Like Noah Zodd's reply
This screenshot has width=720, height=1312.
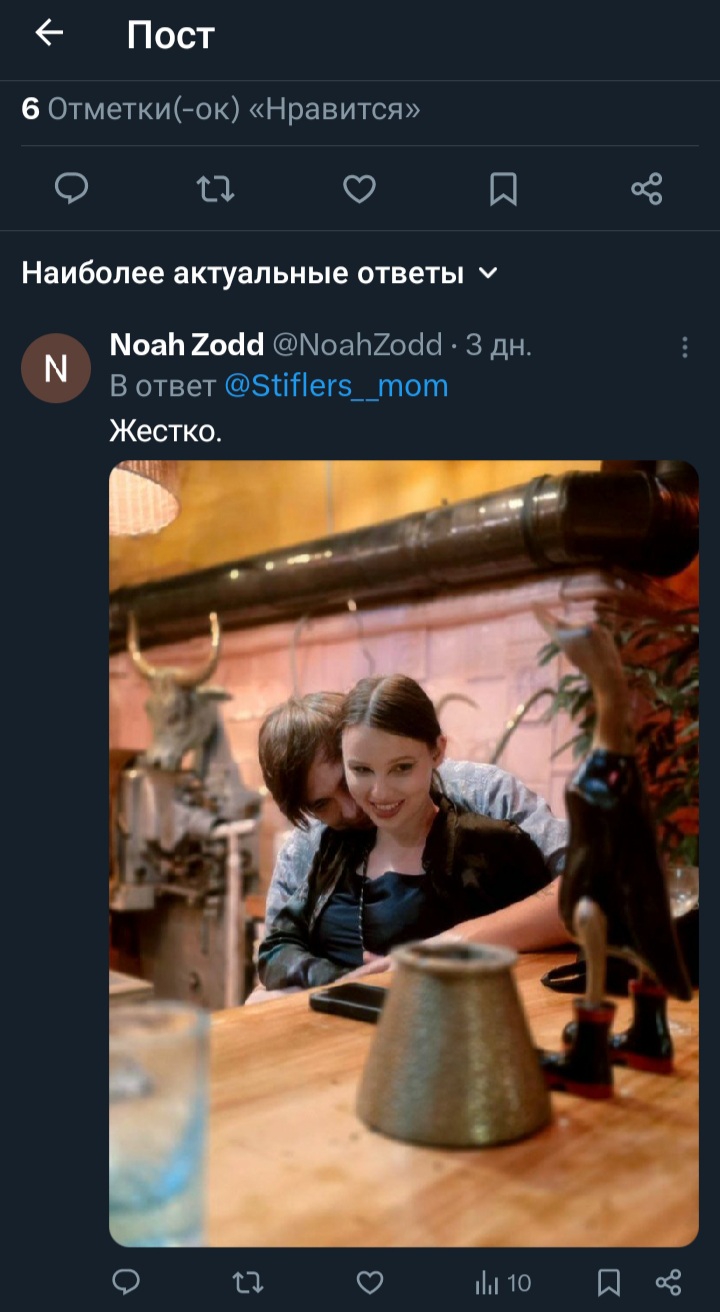tap(370, 1281)
